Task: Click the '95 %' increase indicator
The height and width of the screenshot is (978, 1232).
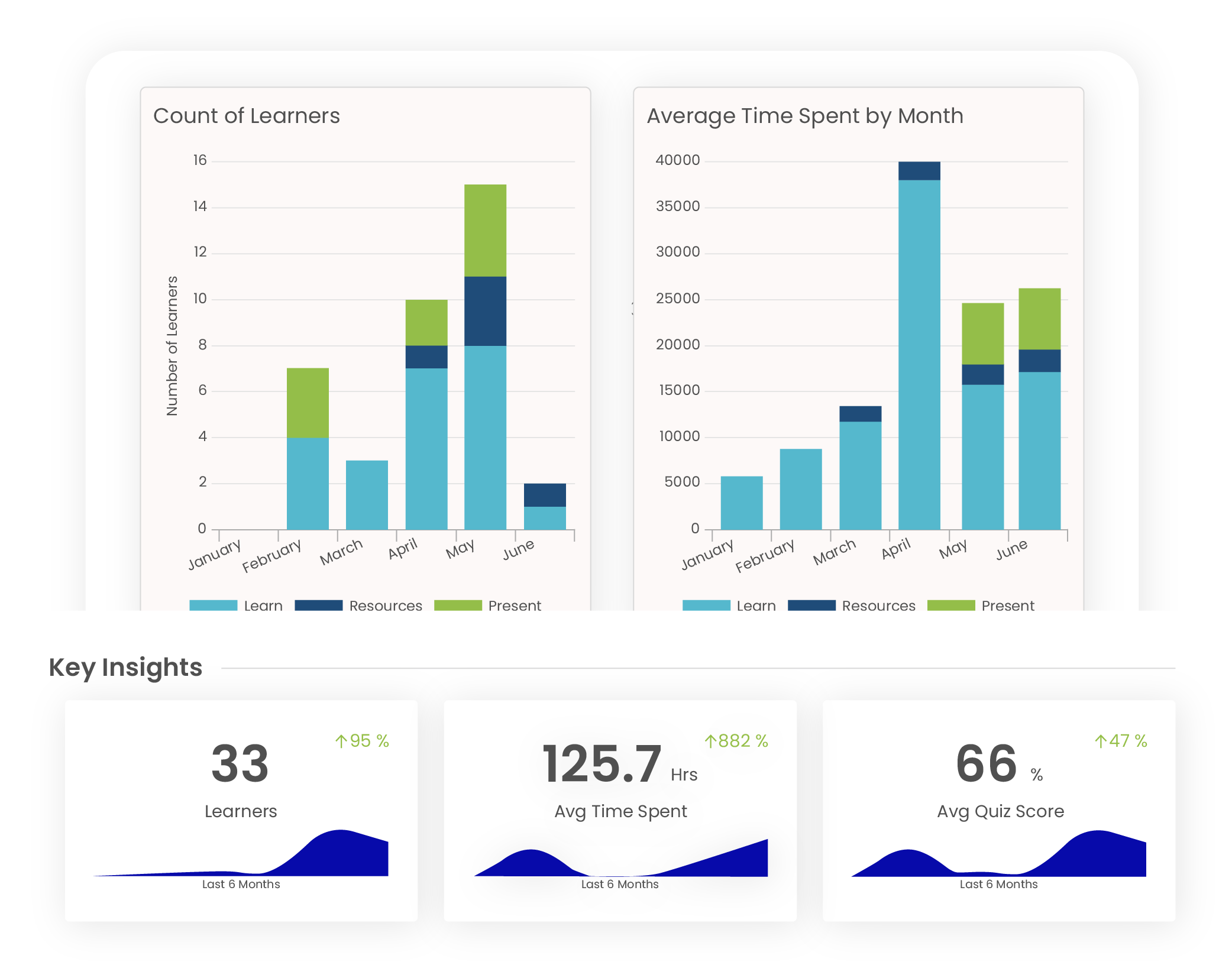Action: pos(362,741)
